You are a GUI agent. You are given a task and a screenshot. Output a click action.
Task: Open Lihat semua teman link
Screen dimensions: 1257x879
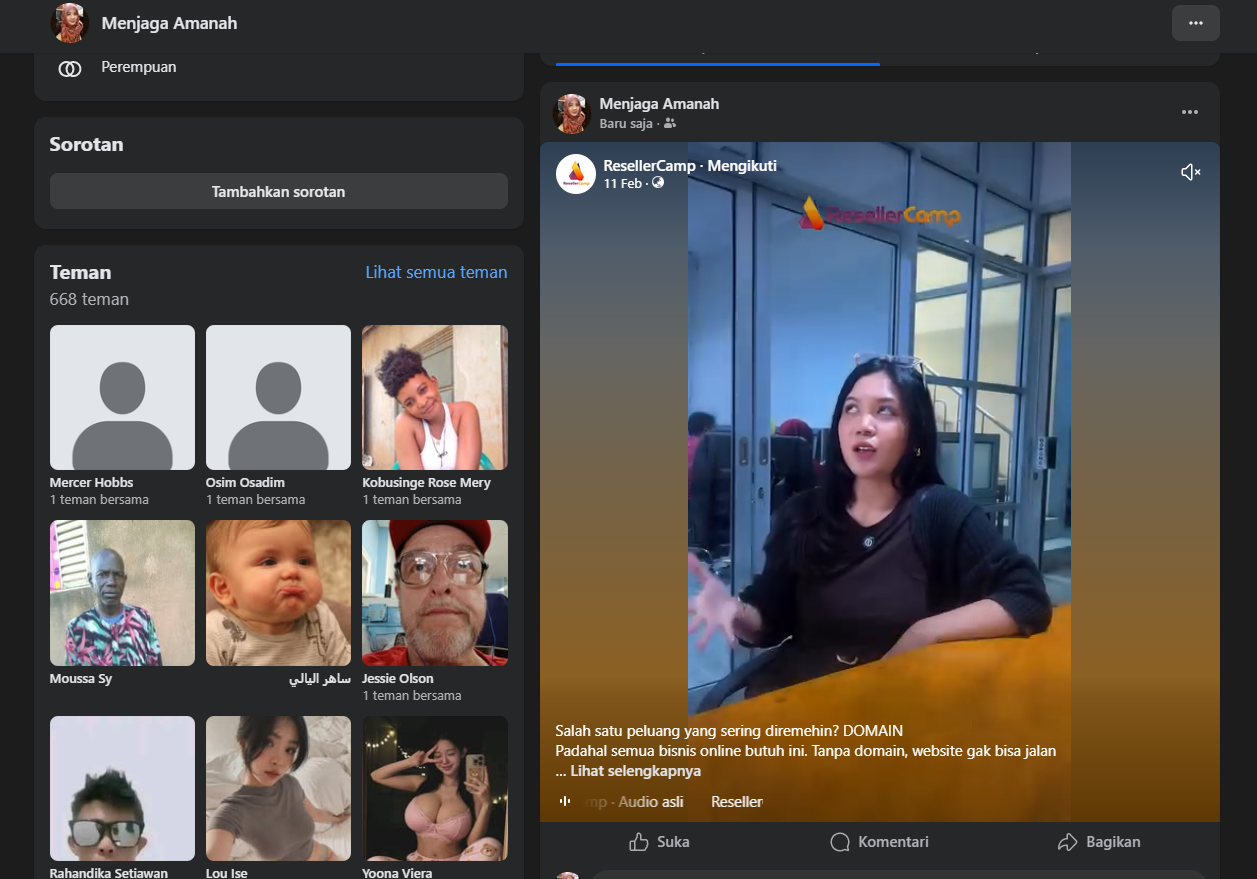(x=436, y=272)
